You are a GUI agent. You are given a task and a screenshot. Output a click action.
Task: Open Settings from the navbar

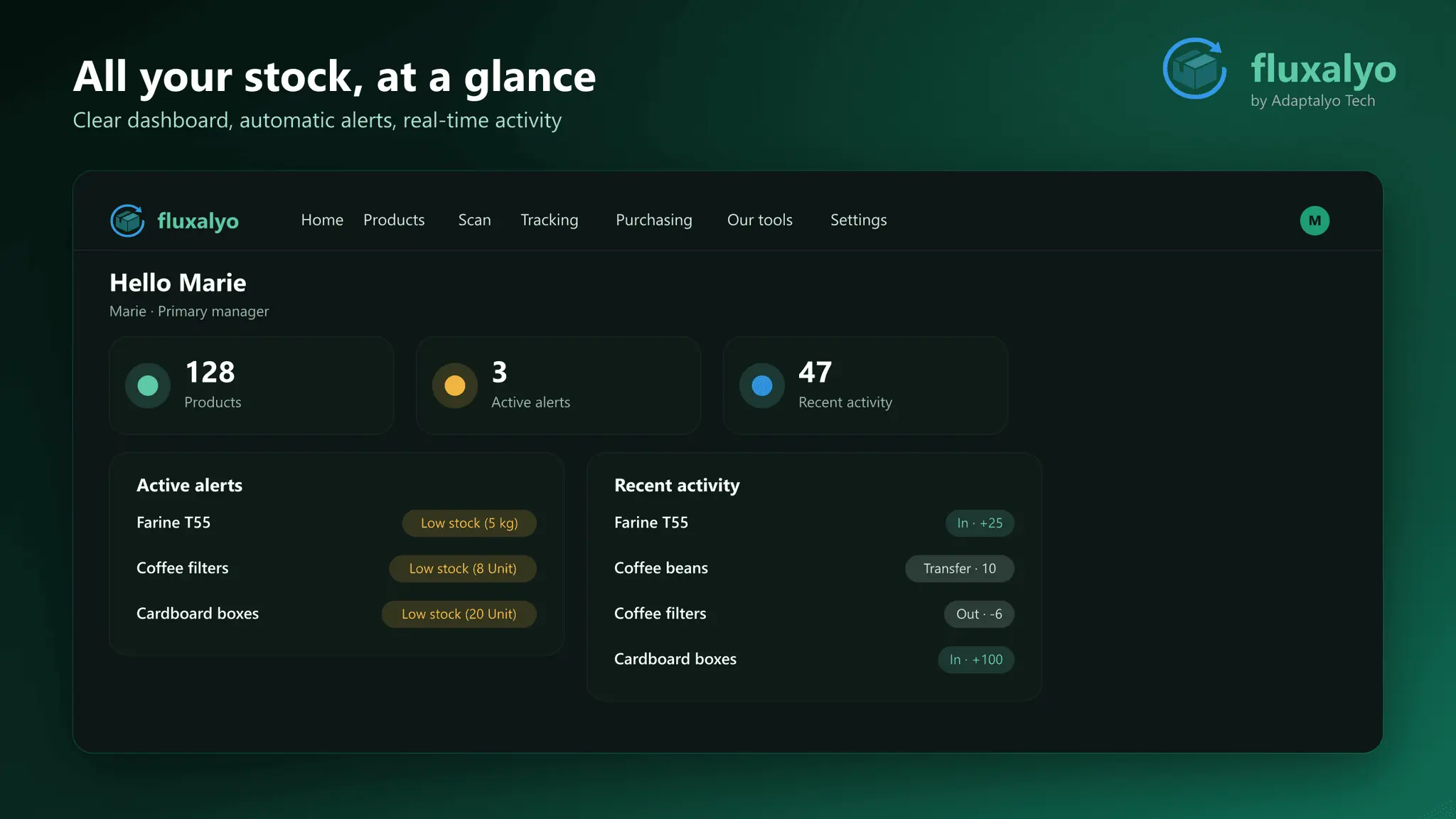(x=859, y=220)
